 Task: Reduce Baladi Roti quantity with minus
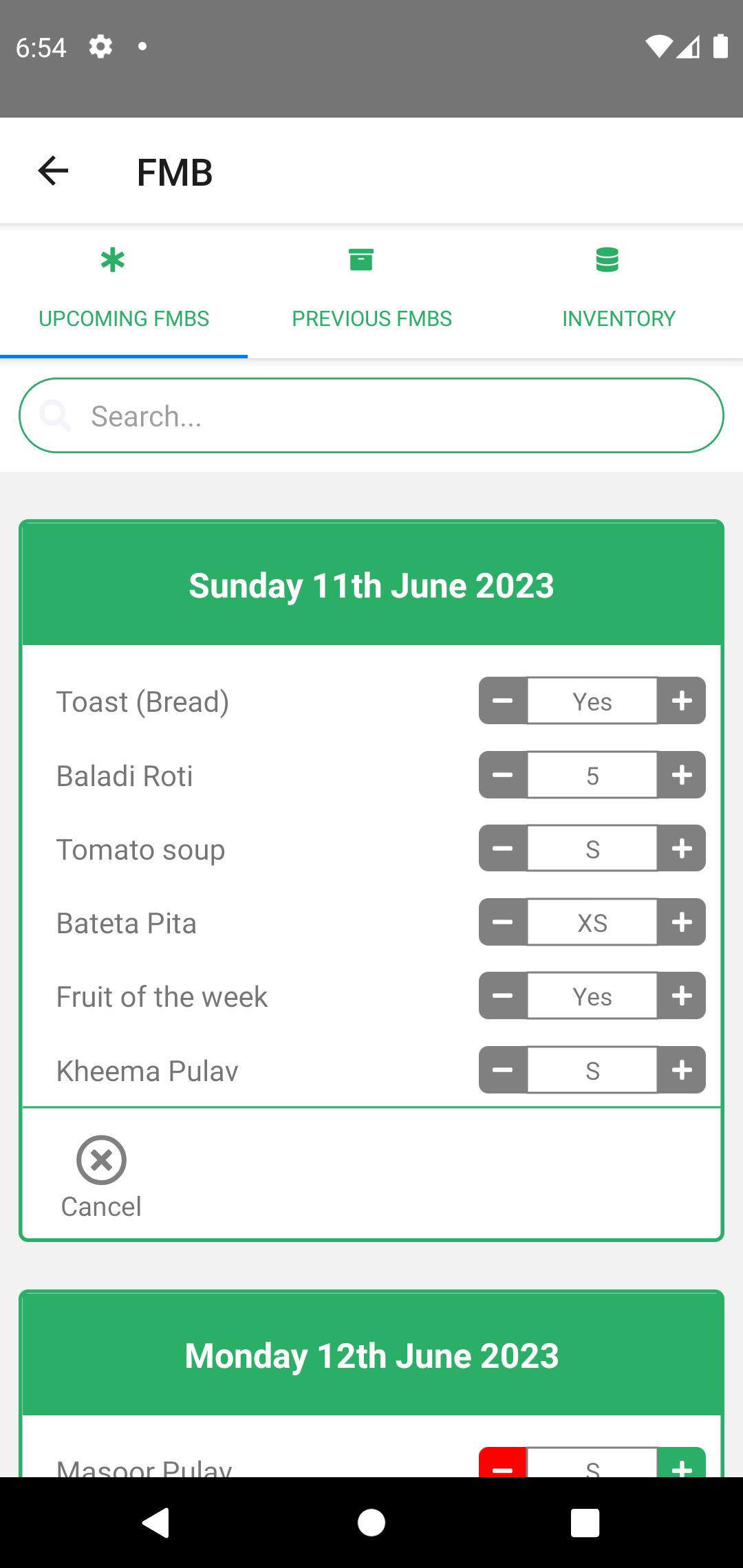point(503,775)
